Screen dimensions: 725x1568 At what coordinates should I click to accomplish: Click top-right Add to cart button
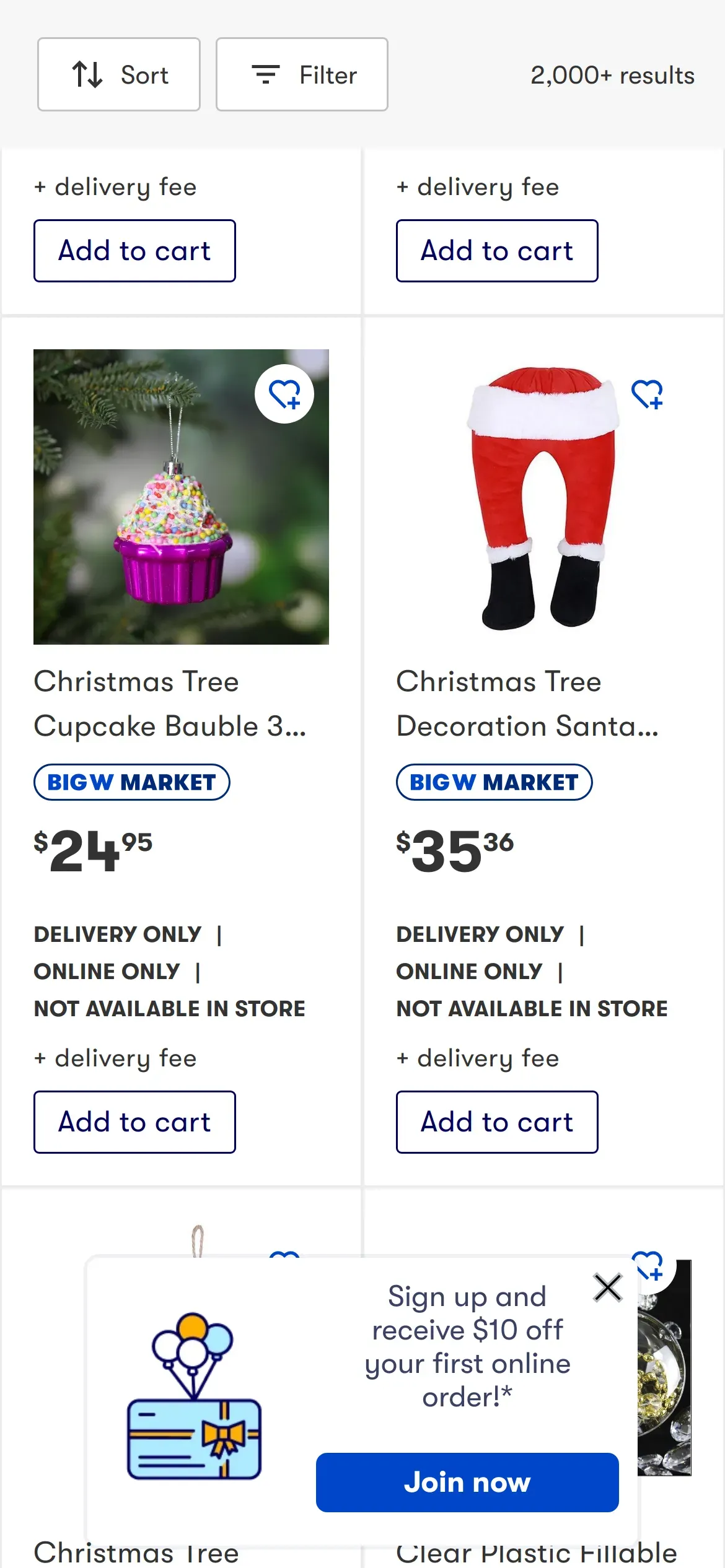click(x=497, y=251)
